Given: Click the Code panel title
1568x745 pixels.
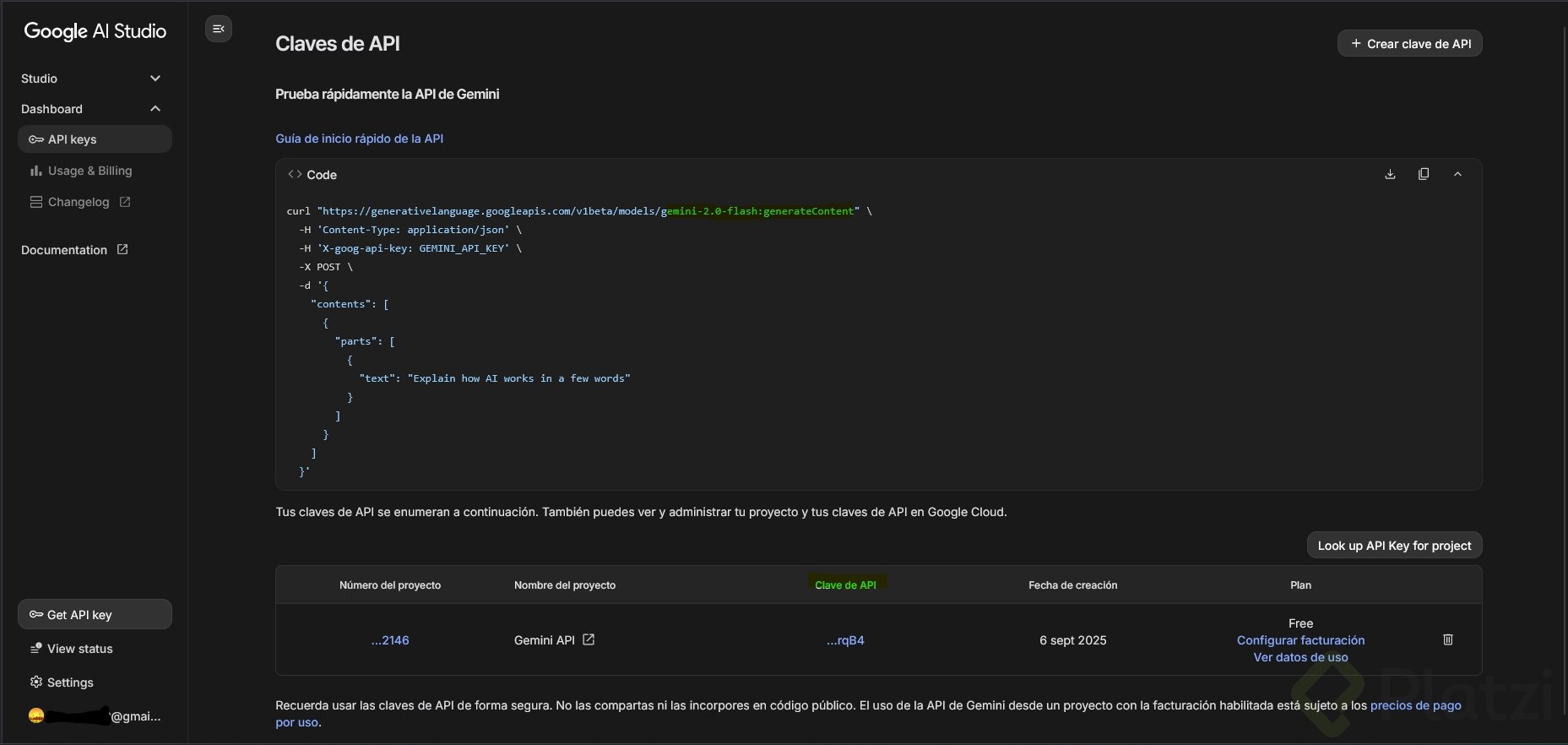Looking at the screenshot, I should coord(322,175).
